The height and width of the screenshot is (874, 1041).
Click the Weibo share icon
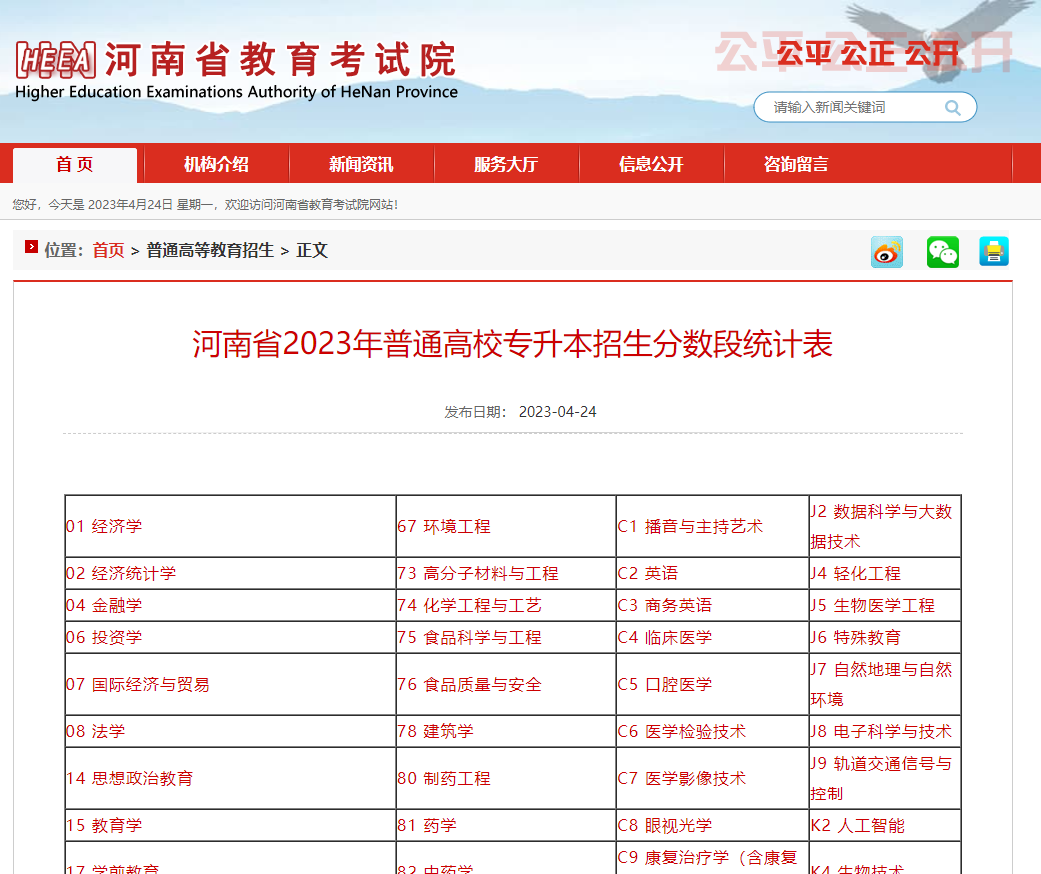pyautogui.click(x=886, y=251)
